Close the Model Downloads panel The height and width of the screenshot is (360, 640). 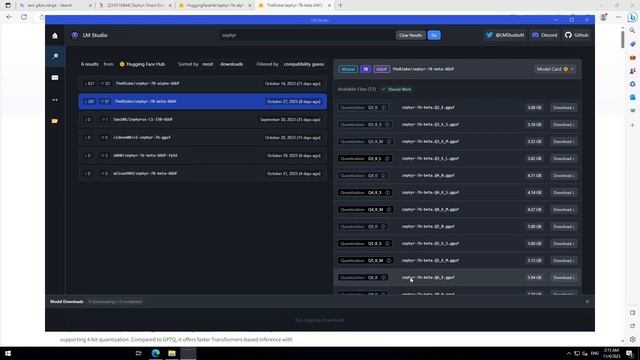point(587,302)
